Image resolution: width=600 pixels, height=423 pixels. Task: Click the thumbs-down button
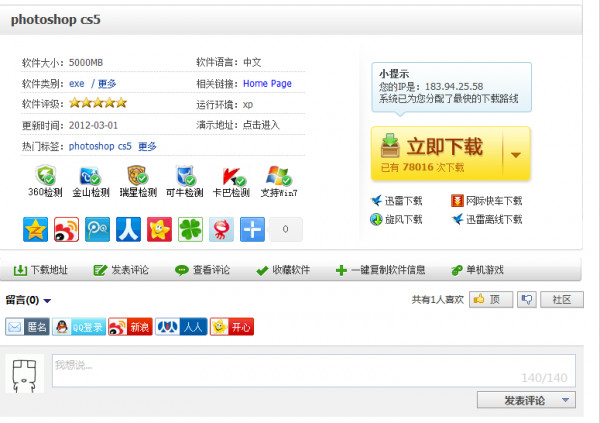point(527,299)
